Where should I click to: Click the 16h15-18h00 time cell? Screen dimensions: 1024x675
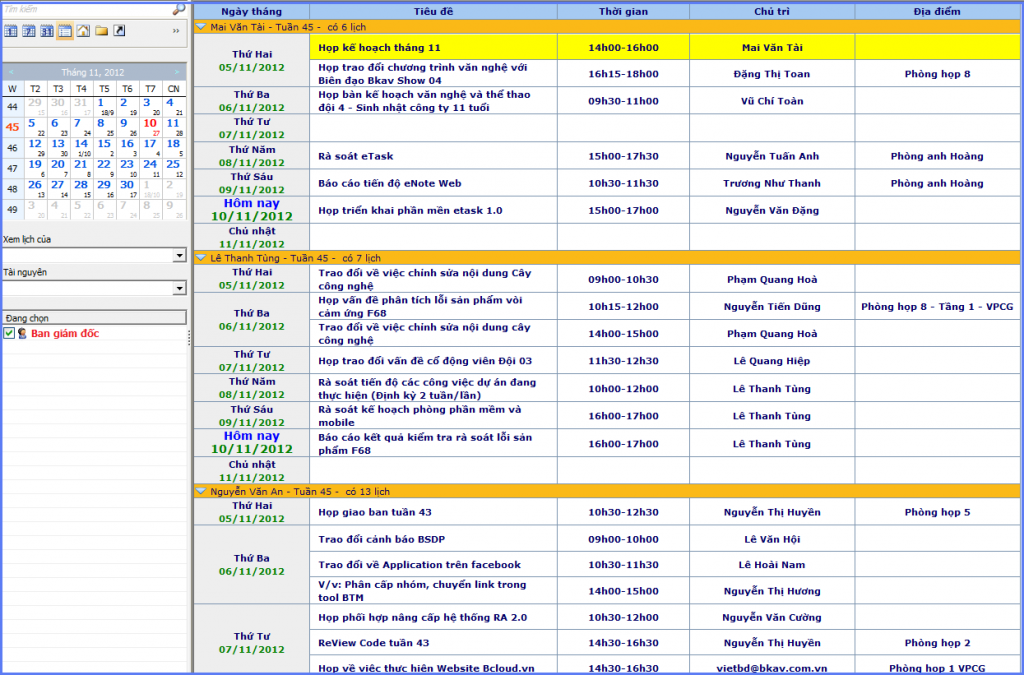coord(623,74)
